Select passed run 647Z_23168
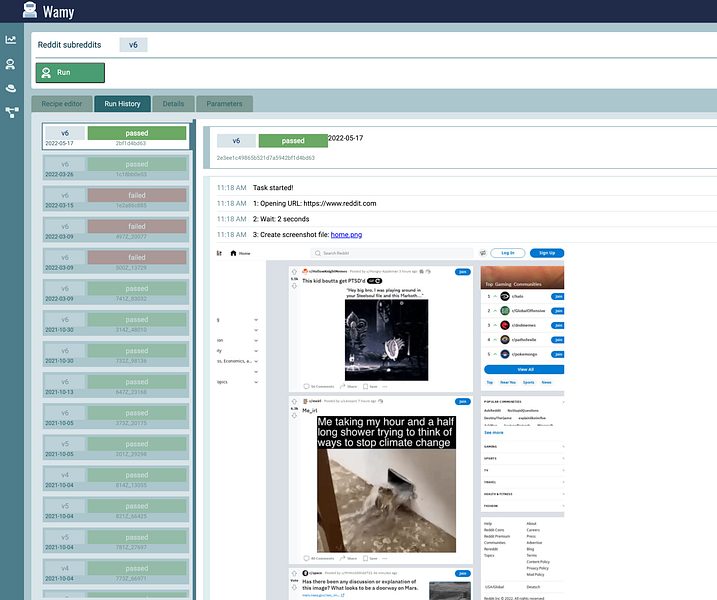 coord(116,385)
